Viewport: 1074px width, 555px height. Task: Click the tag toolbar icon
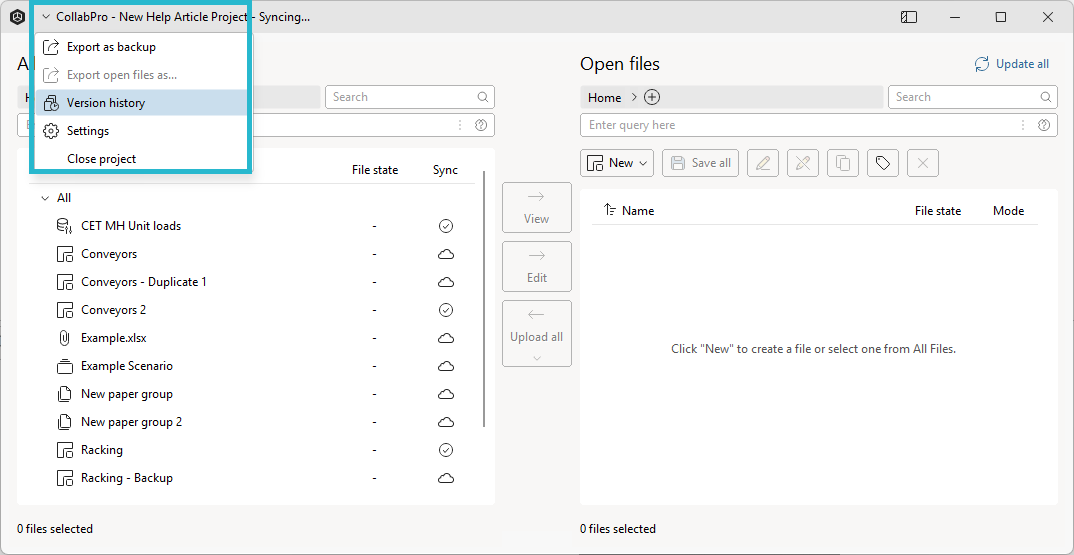click(x=883, y=163)
